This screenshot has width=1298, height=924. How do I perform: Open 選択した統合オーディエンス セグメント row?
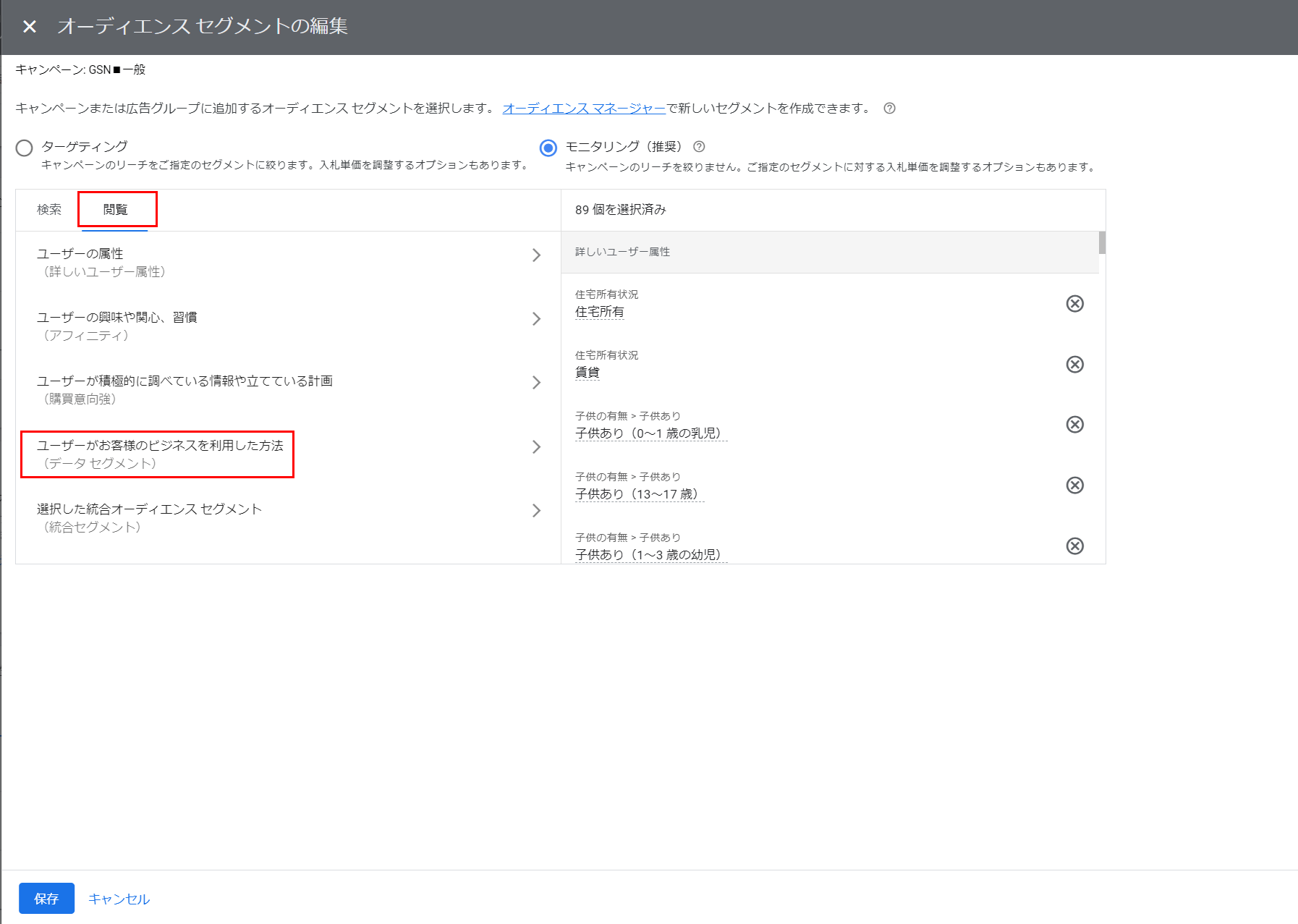coord(288,518)
